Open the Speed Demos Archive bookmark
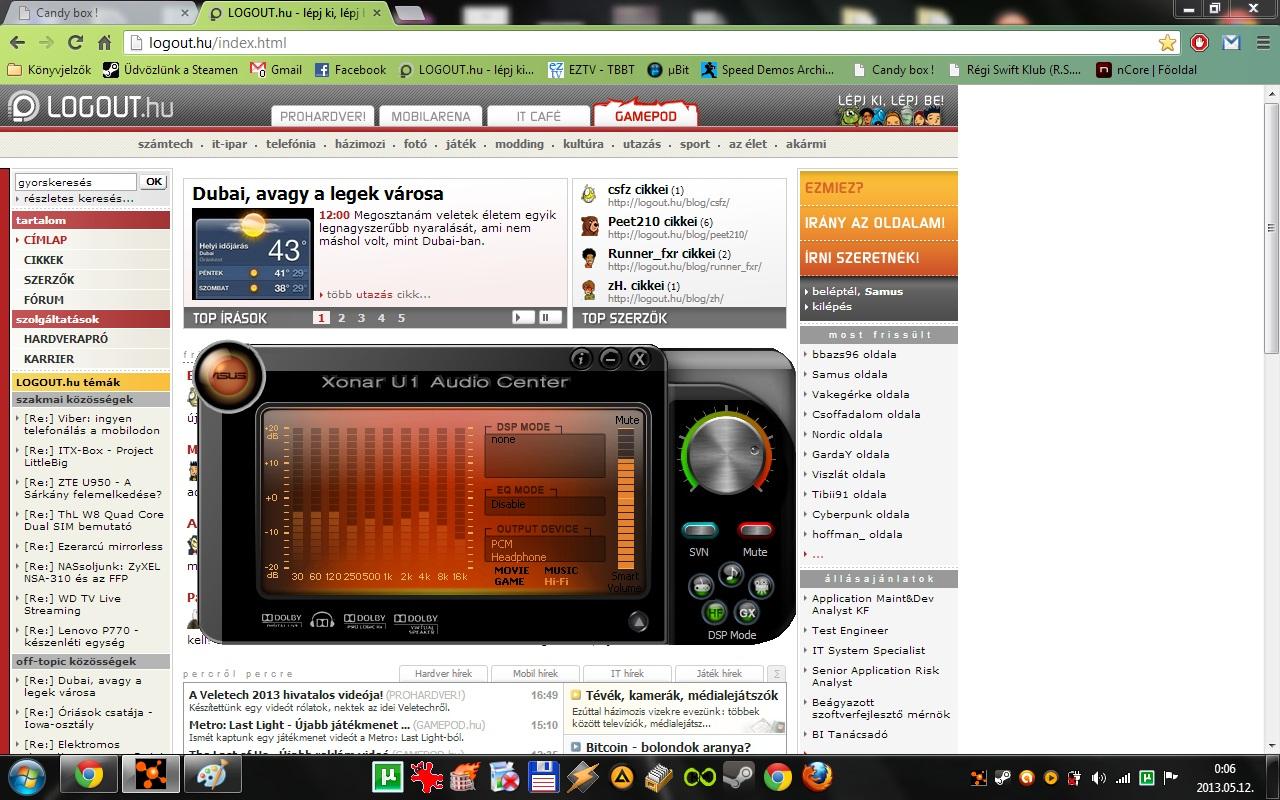The image size is (1280, 800). coord(767,70)
